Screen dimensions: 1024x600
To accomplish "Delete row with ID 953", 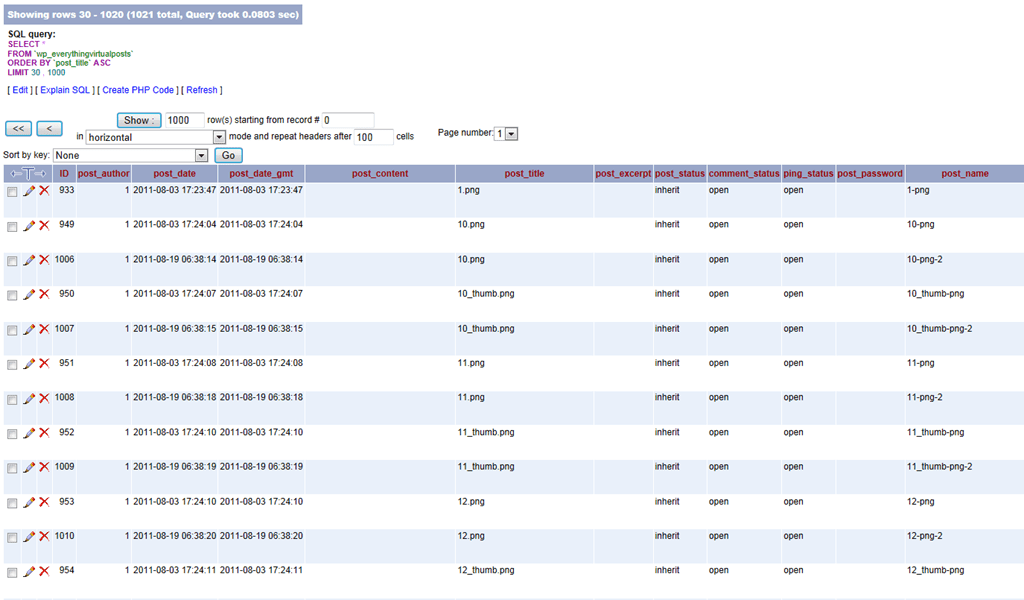I will [x=44, y=502].
